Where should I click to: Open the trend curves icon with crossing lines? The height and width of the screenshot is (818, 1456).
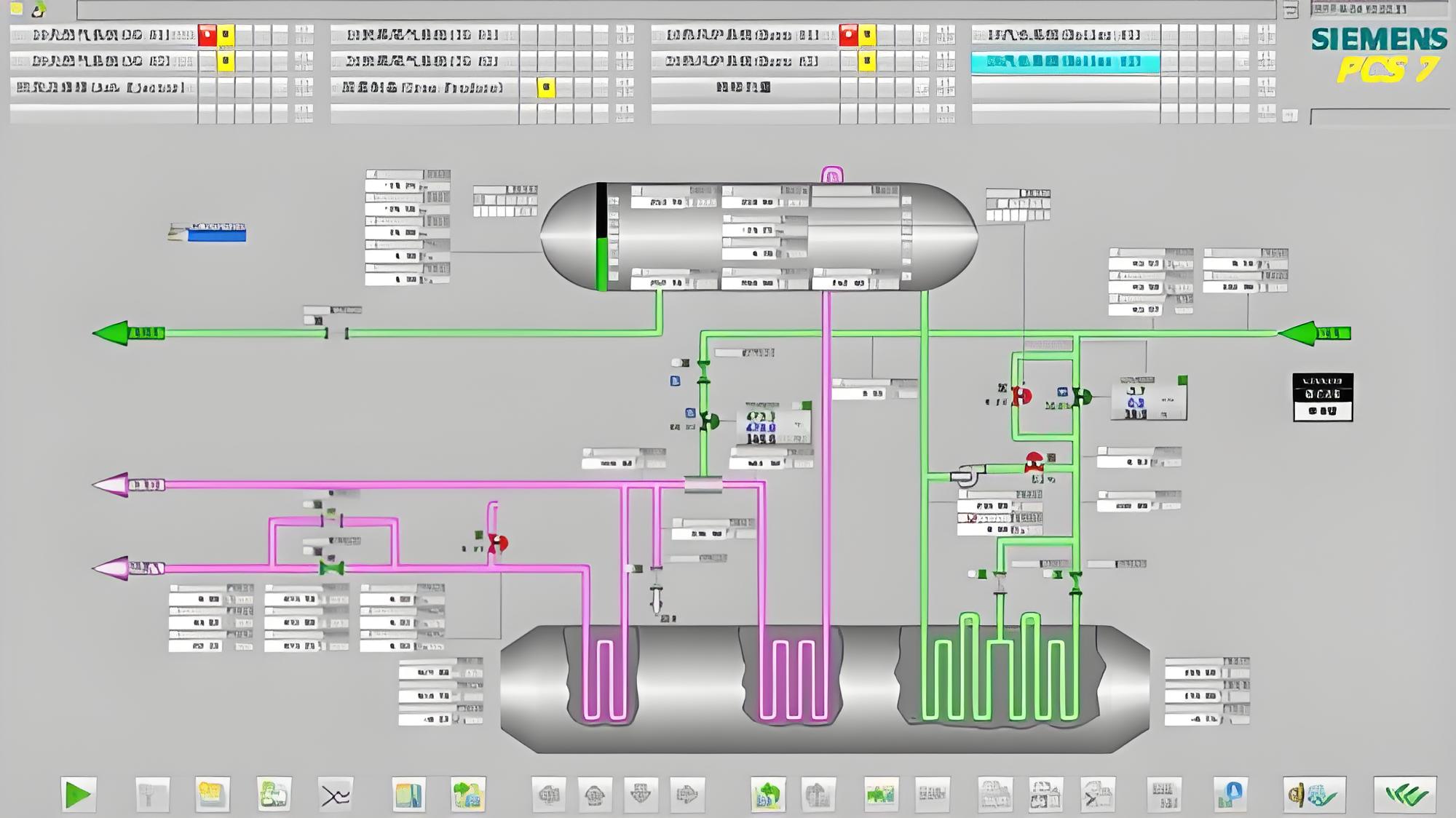pyautogui.click(x=336, y=795)
